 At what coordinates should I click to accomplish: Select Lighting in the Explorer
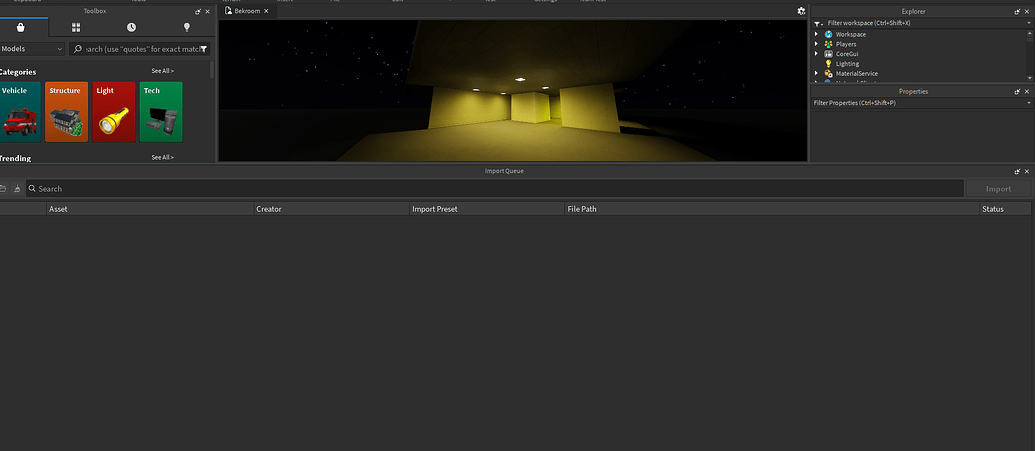tap(847, 64)
